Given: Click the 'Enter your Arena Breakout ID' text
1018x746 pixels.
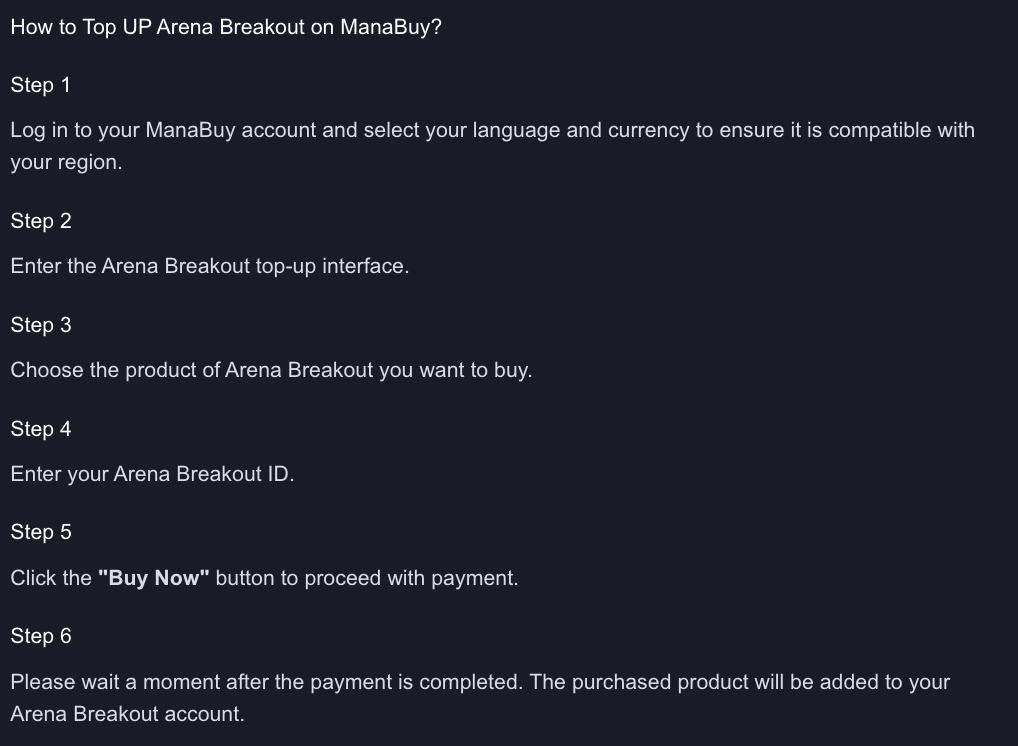Looking at the screenshot, I should (153, 474).
